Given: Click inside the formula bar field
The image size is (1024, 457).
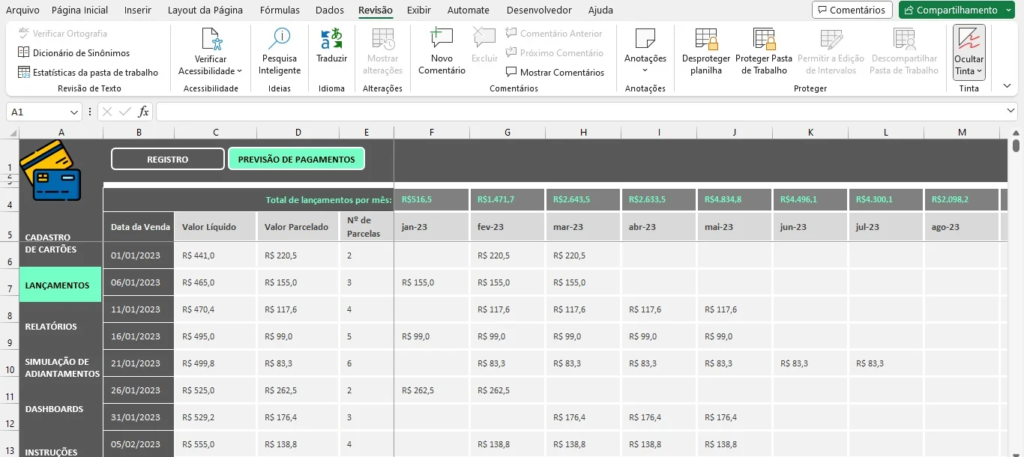Looking at the screenshot, I should click(580, 112).
